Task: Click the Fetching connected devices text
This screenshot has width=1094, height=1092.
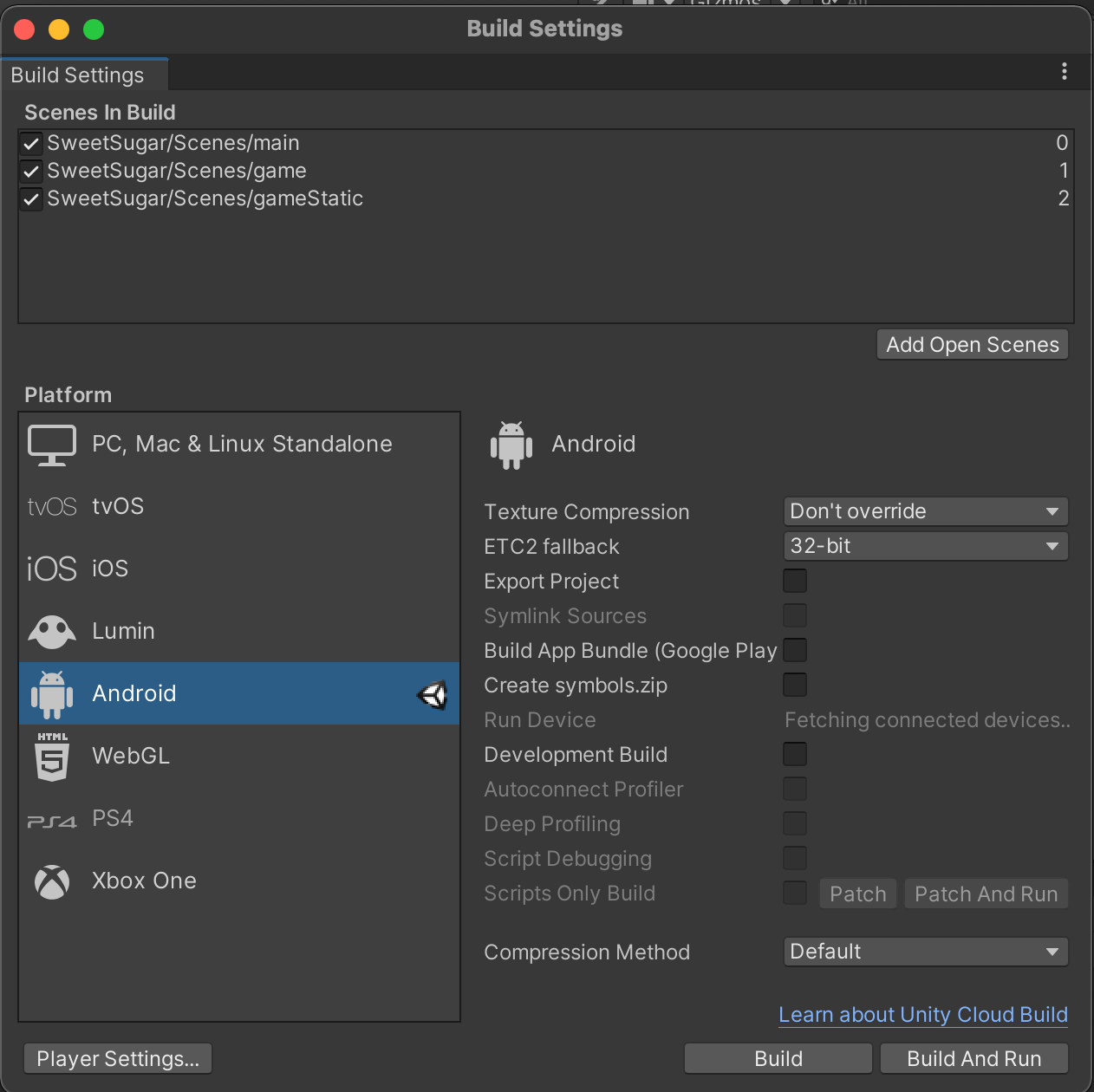Action: (x=928, y=720)
